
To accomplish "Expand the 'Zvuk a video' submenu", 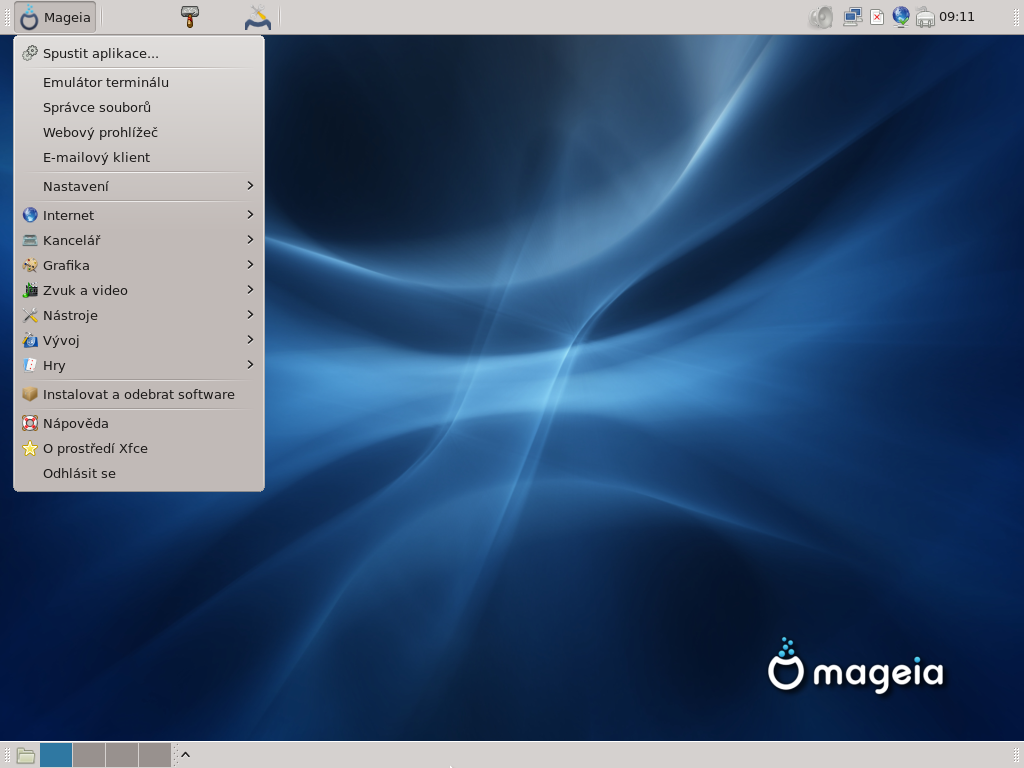I will pyautogui.click(x=138, y=290).
